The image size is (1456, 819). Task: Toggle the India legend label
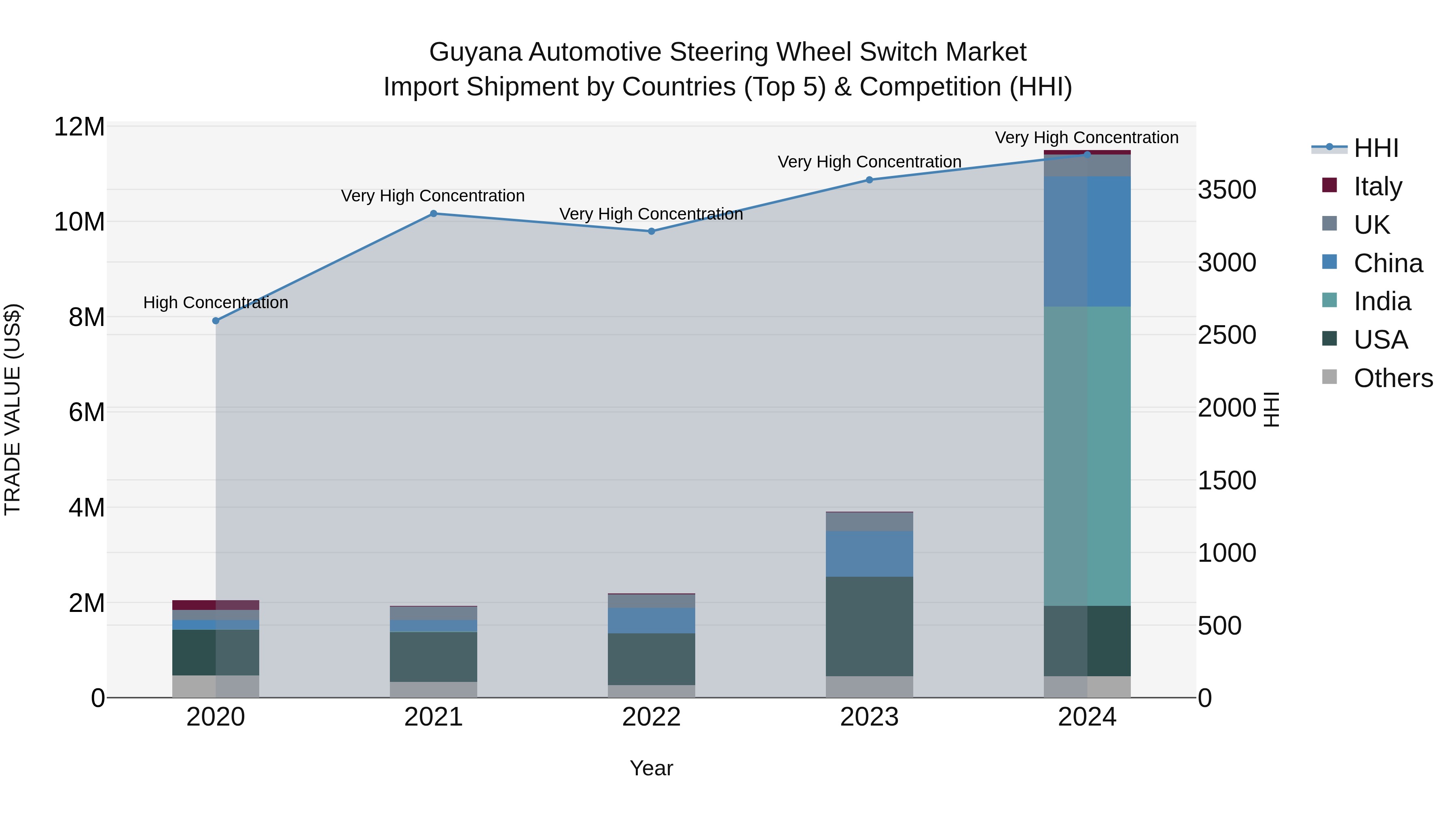click(1382, 301)
